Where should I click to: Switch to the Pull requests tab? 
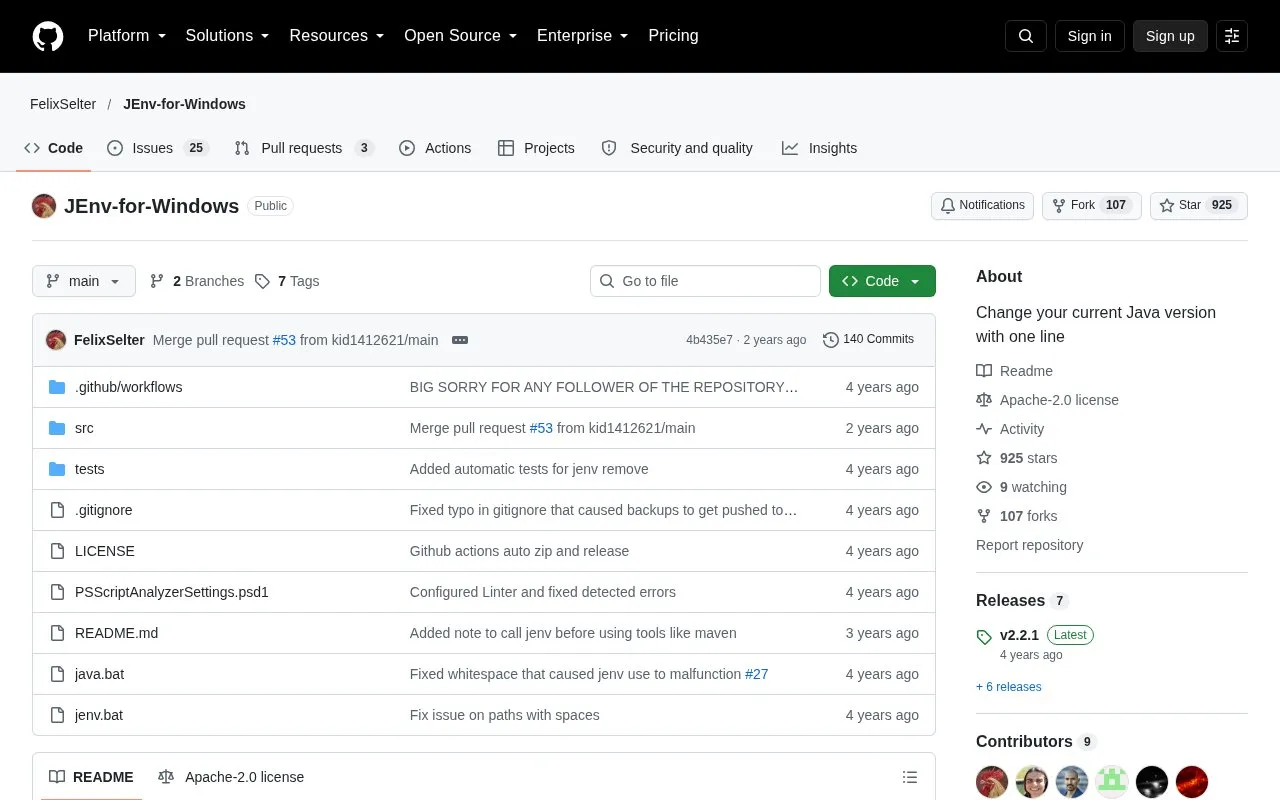pos(303,148)
